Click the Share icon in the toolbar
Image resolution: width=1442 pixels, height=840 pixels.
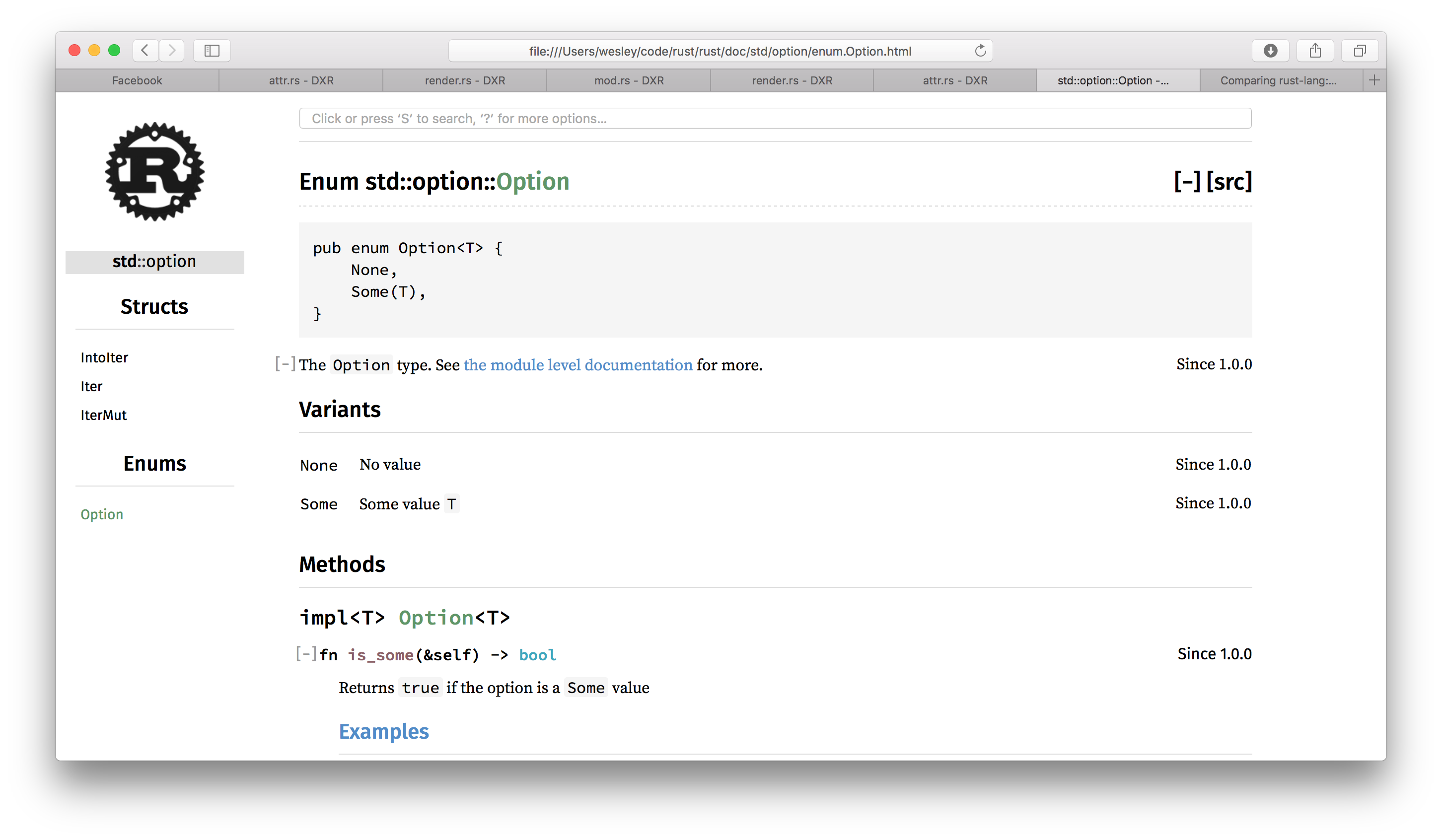coord(1315,50)
